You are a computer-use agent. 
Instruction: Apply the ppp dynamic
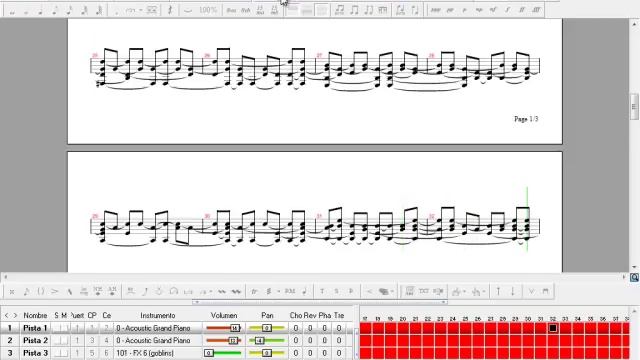pos(436,10)
